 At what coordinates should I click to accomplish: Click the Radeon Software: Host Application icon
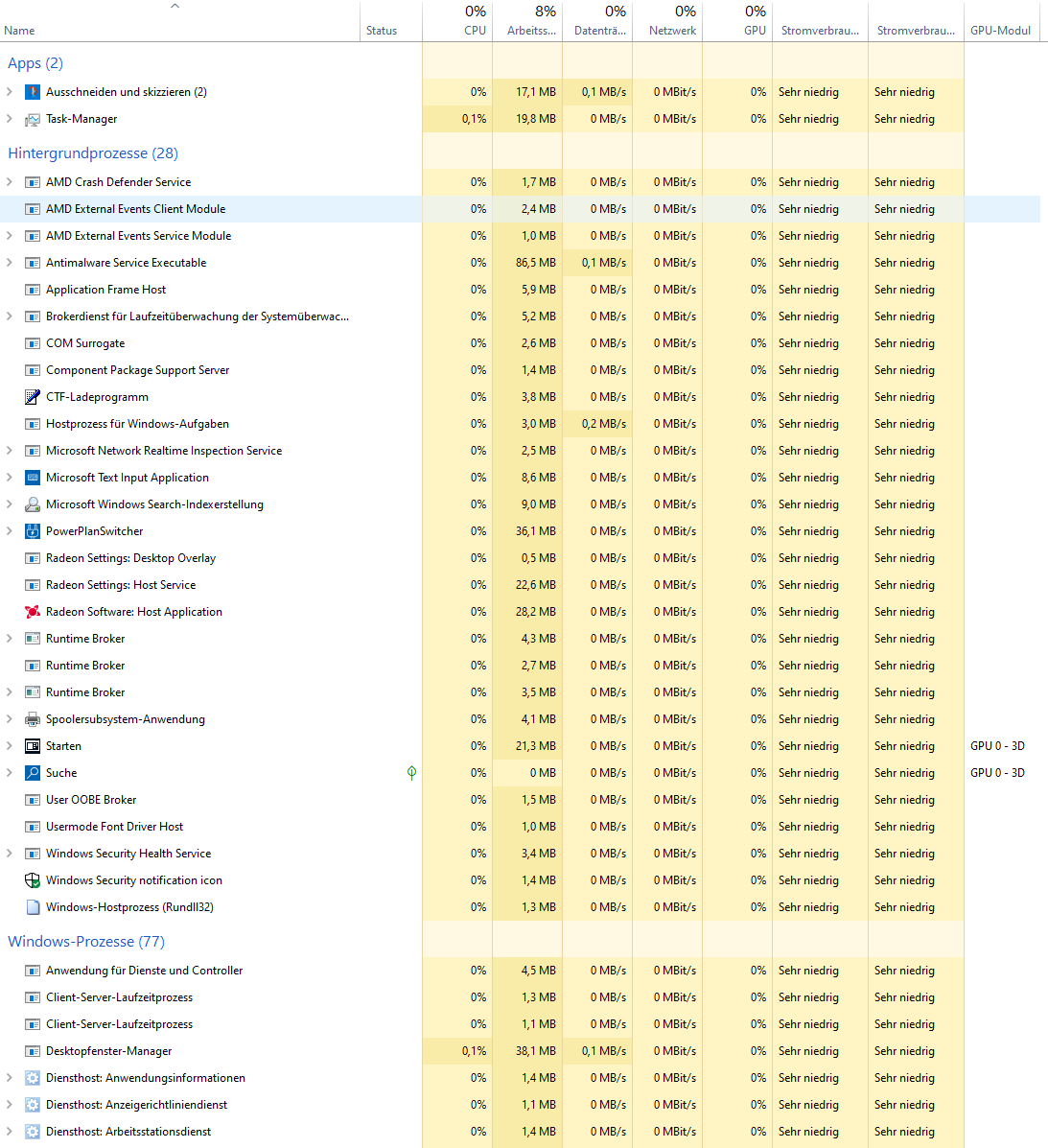point(32,611)
